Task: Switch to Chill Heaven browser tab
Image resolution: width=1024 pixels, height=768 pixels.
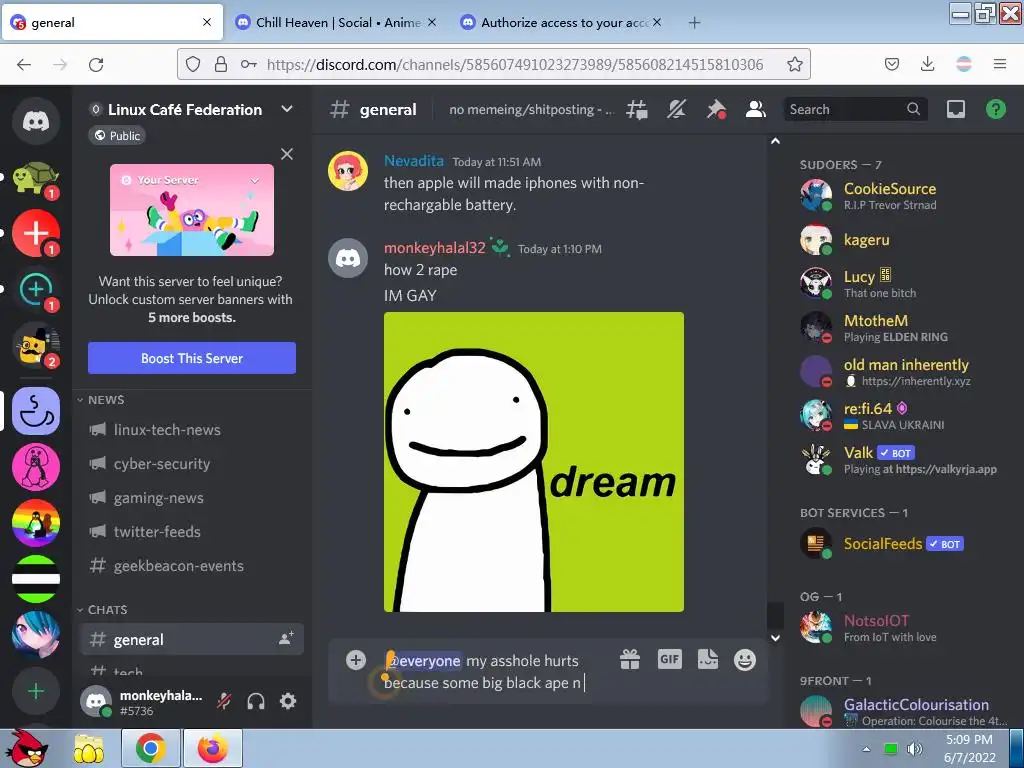Action: pos(336,22)
